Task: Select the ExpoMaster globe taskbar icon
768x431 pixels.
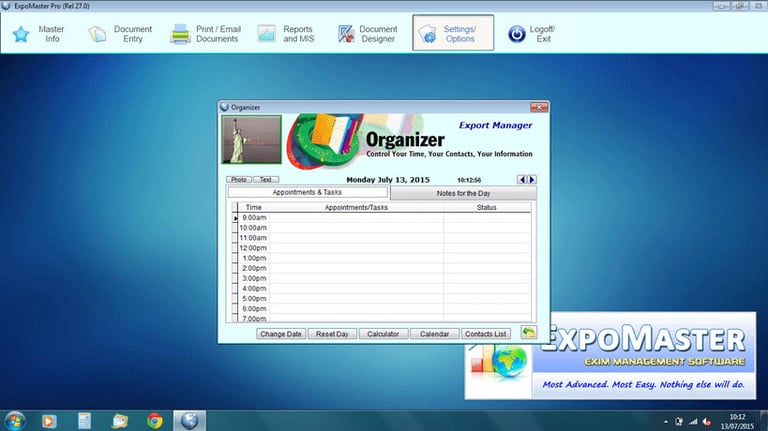Action: pos(190,421)
